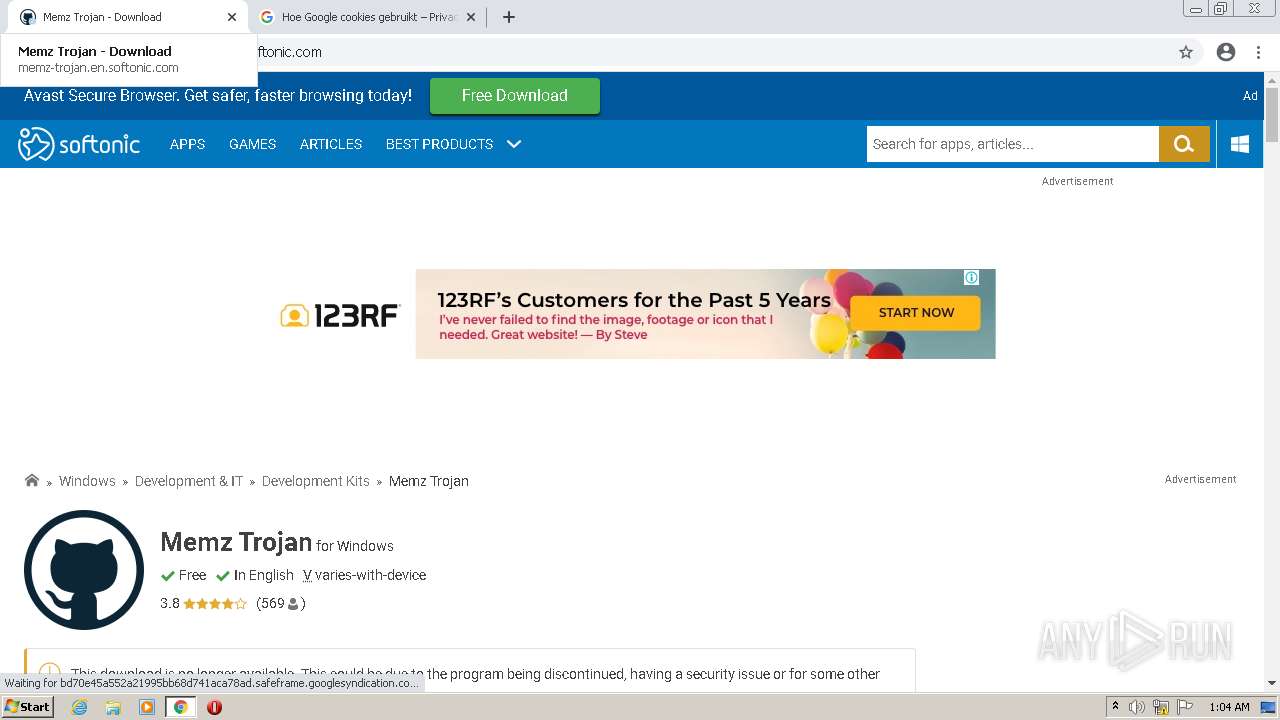Click the Avast Secure Browser ad text
Viewport: 1280px width, 720px height.
pyautogui.click(x=218, y=96)
